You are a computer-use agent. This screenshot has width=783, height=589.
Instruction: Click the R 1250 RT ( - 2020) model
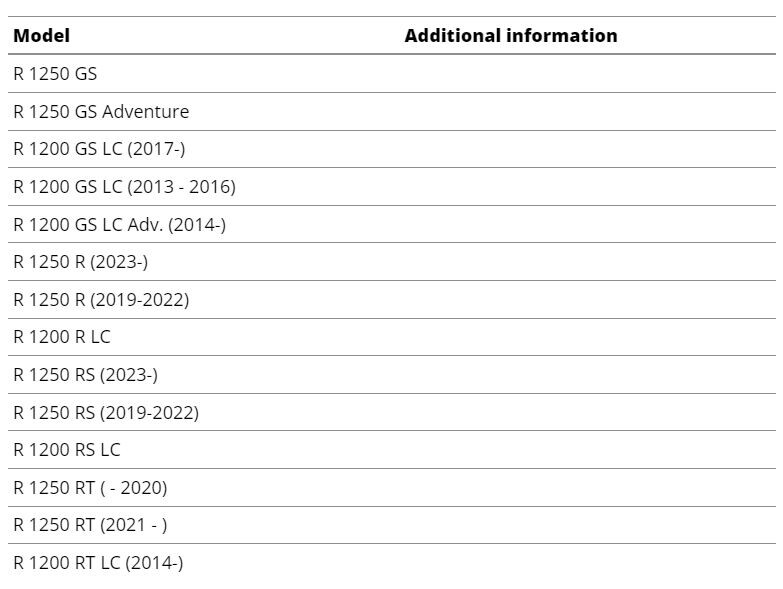coord(90,488)
